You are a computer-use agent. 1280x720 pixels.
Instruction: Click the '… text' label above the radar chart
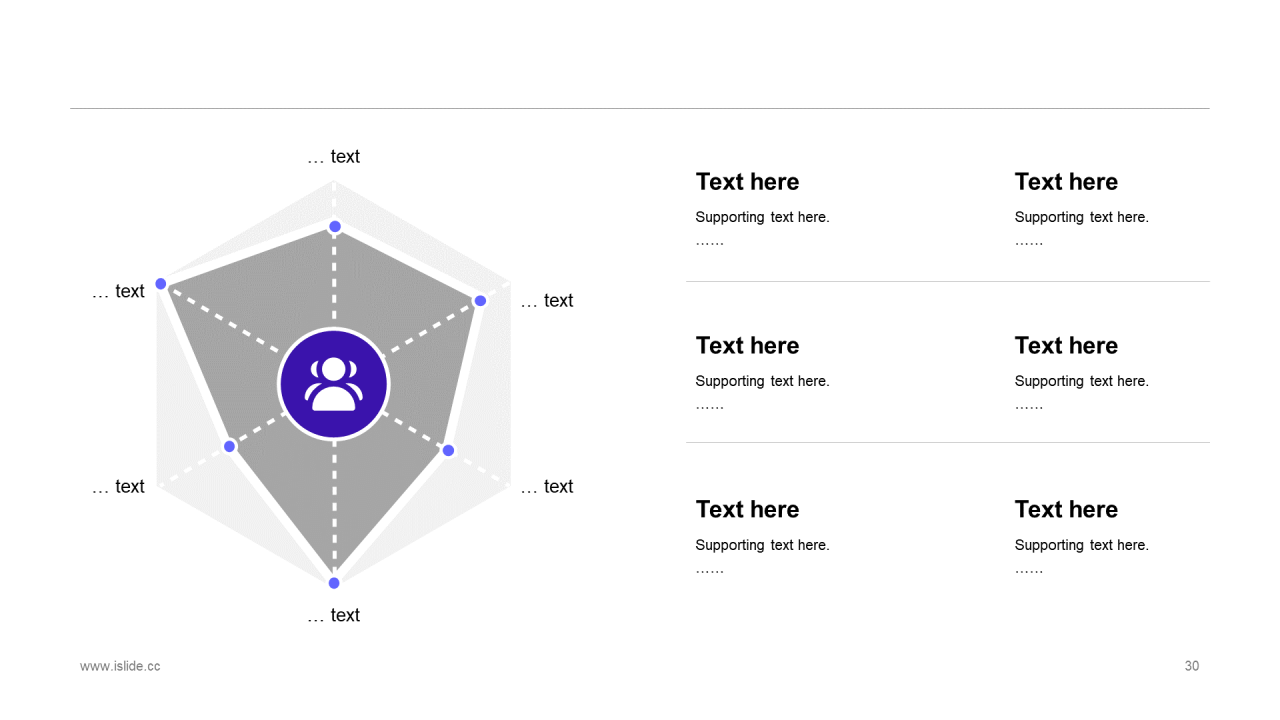(x=333, y=157)
